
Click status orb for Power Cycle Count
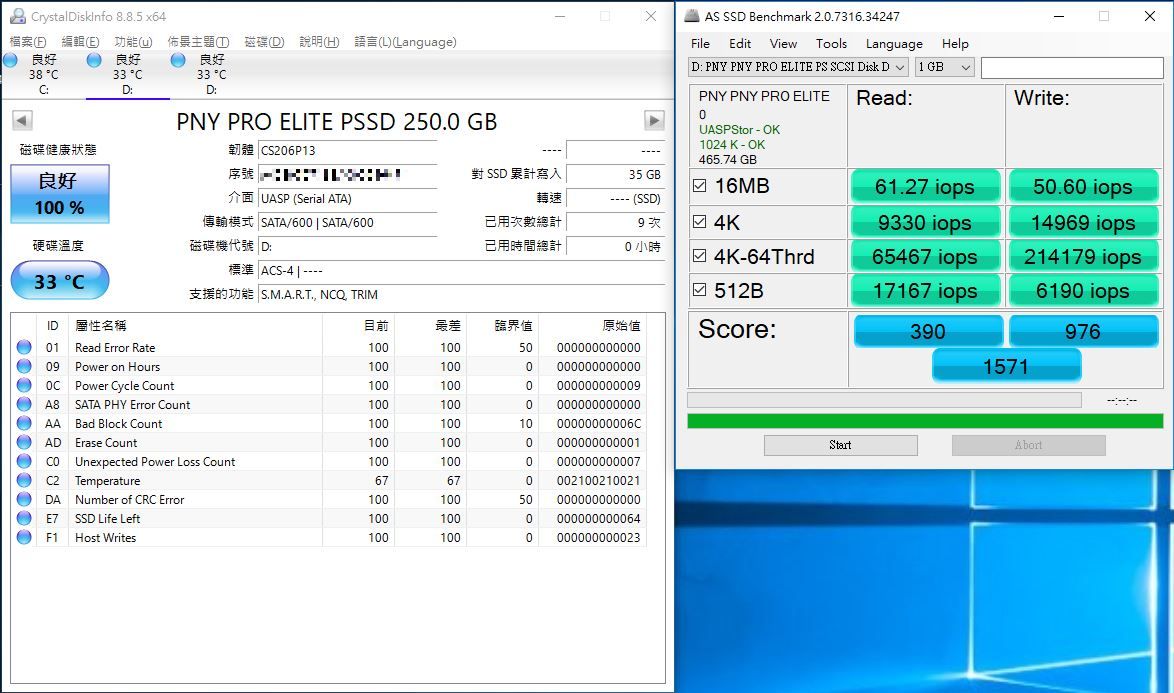(x=24, y=385)
